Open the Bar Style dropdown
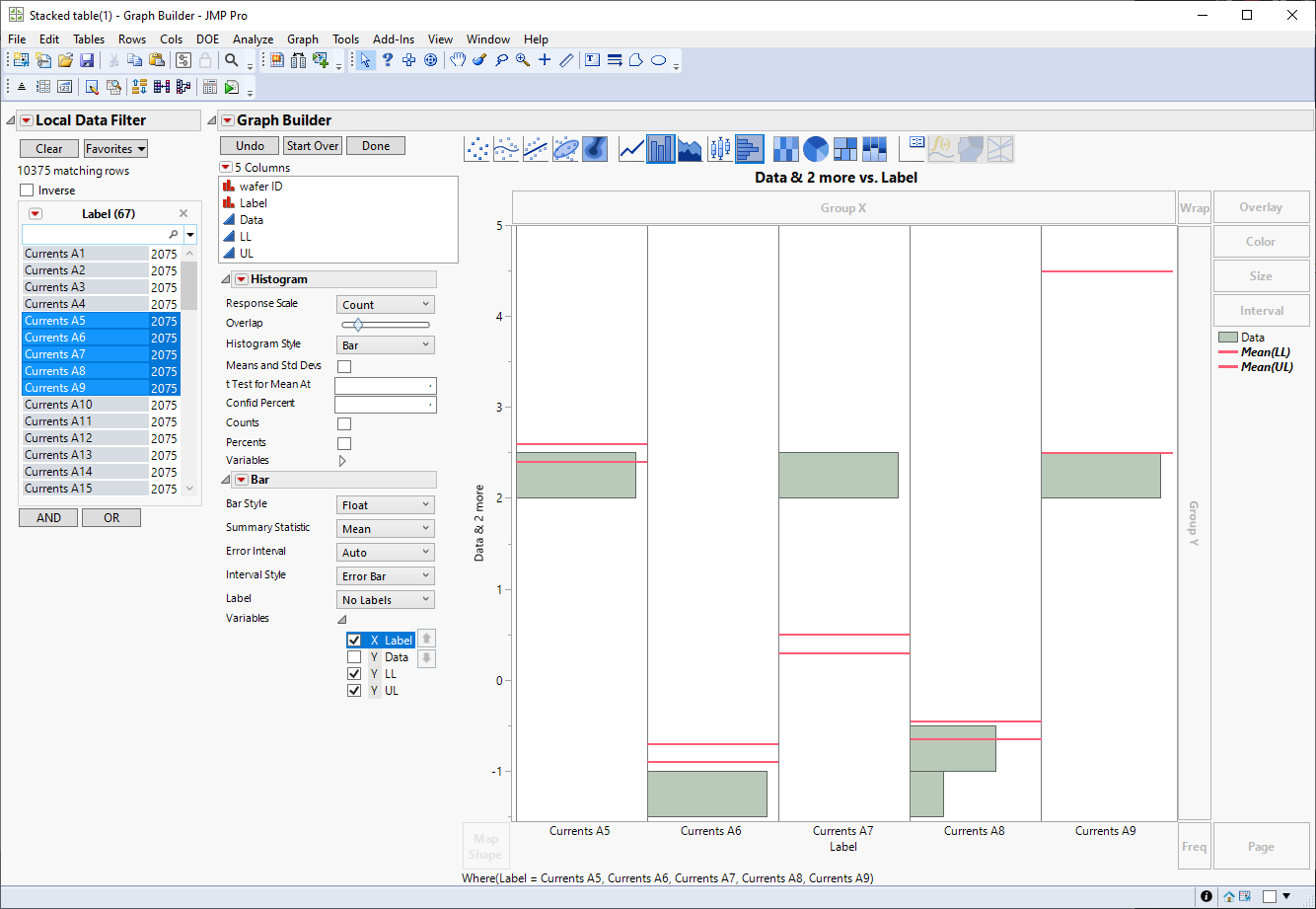 click(x=386, y=505)
